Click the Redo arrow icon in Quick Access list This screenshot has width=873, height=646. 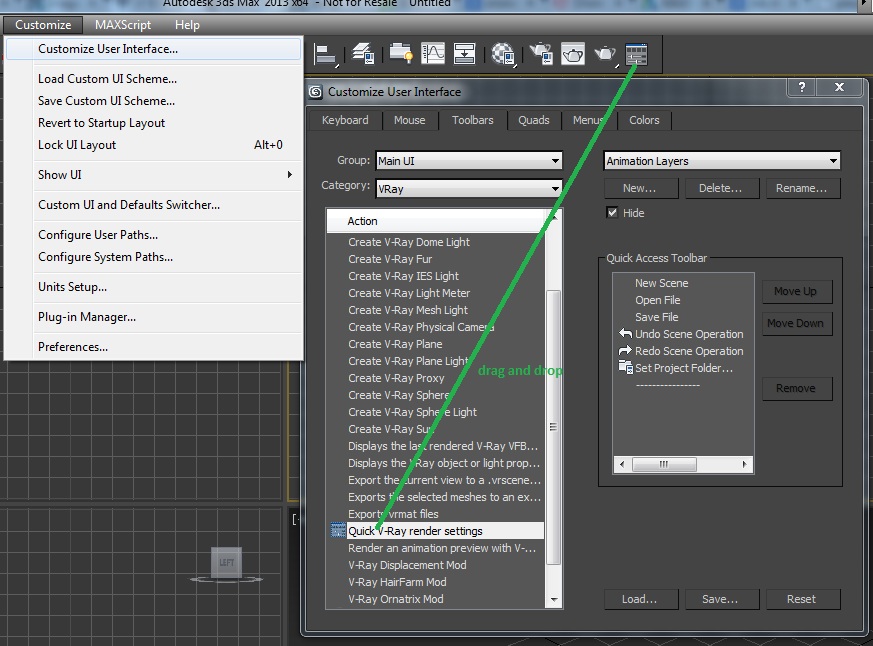[625, 351]
